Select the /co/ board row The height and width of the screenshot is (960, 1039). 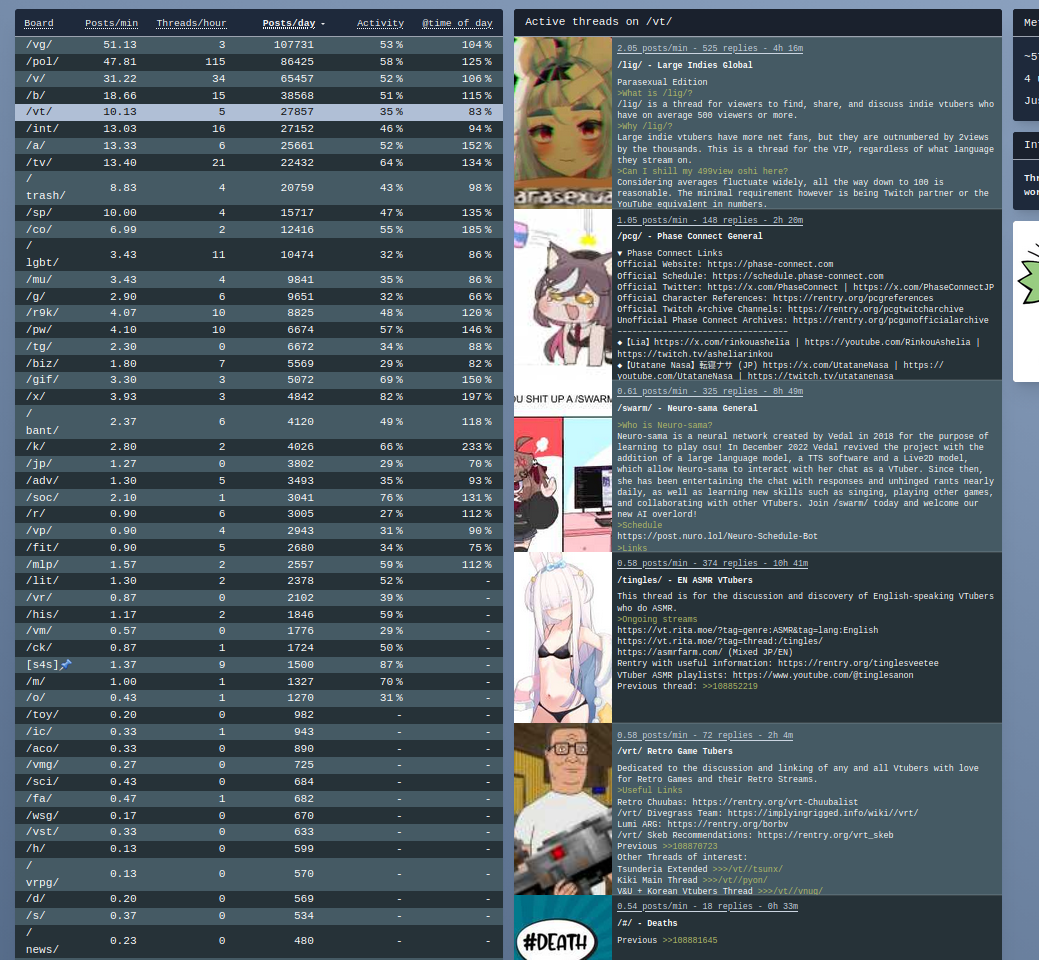[258, 229]
